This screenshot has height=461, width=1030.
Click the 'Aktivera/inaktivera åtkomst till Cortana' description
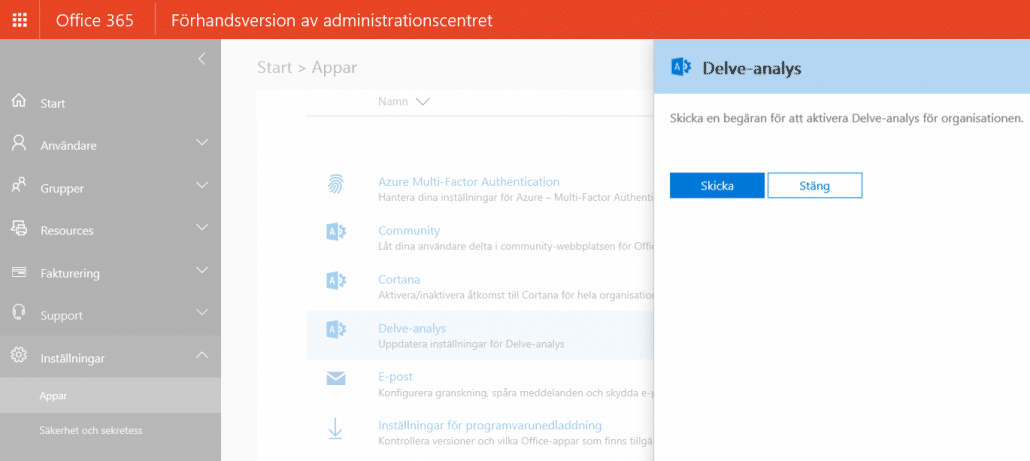[516, 295]
